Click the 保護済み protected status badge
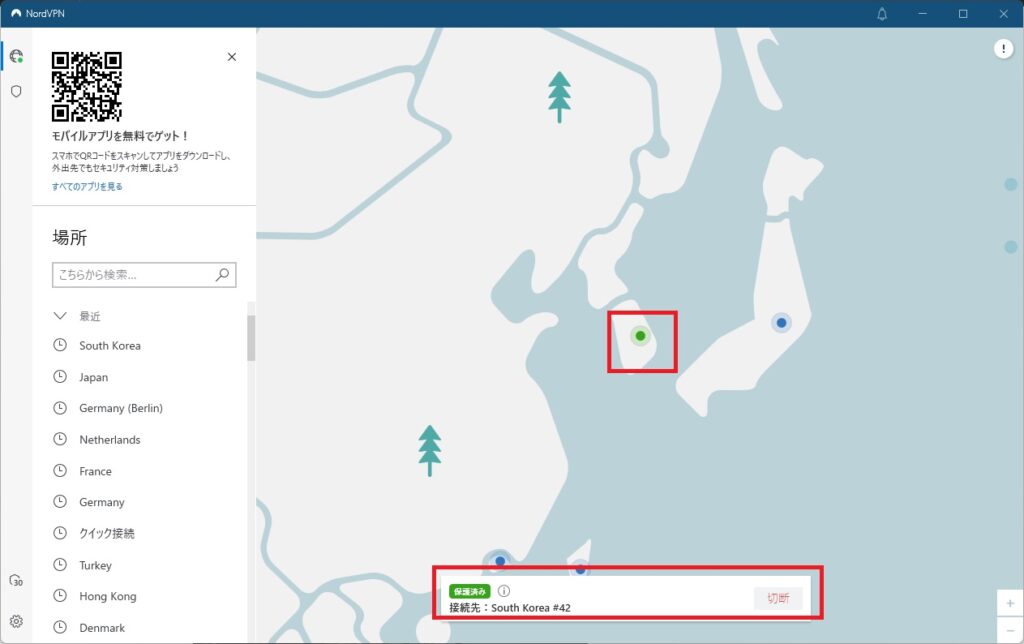The height and width of the screenshot is (644, 1024). (x=470, y=591)
